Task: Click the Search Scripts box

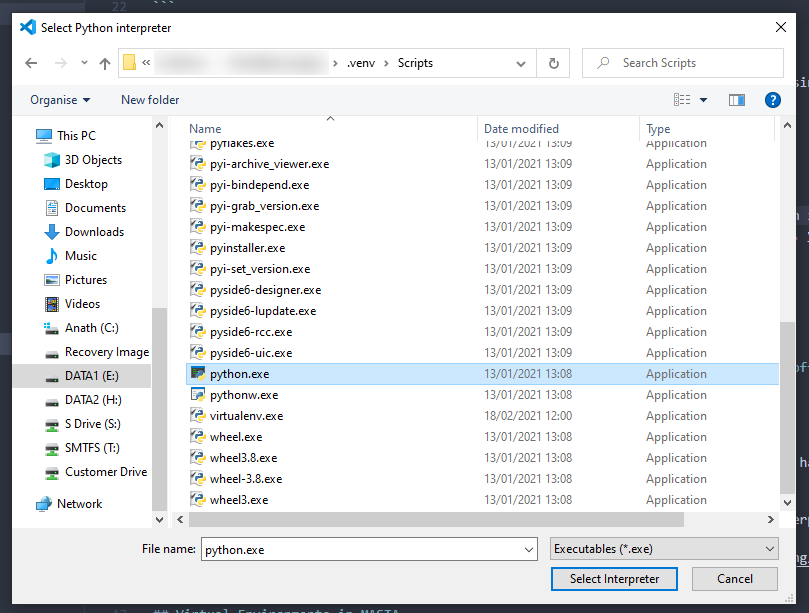Action: tap(683, 63)
